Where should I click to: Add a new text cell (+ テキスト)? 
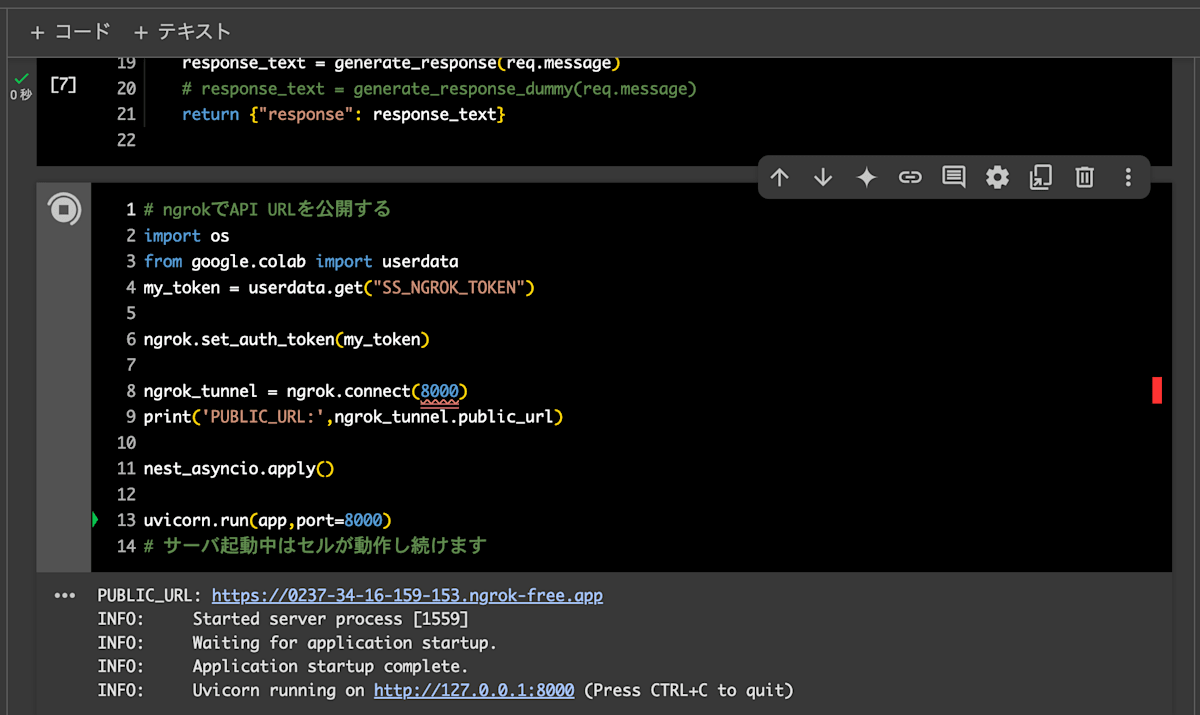(x=182, y=32)
